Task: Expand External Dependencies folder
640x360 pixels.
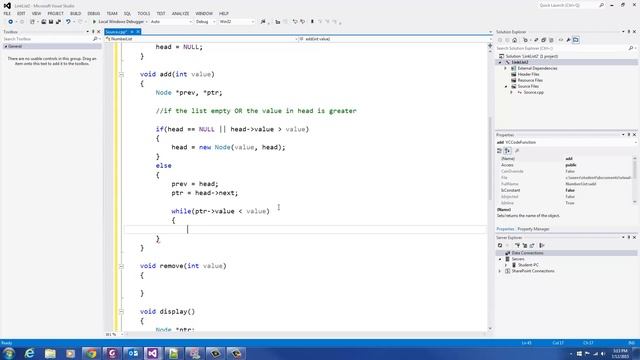Action: click(x=506, y=68)
